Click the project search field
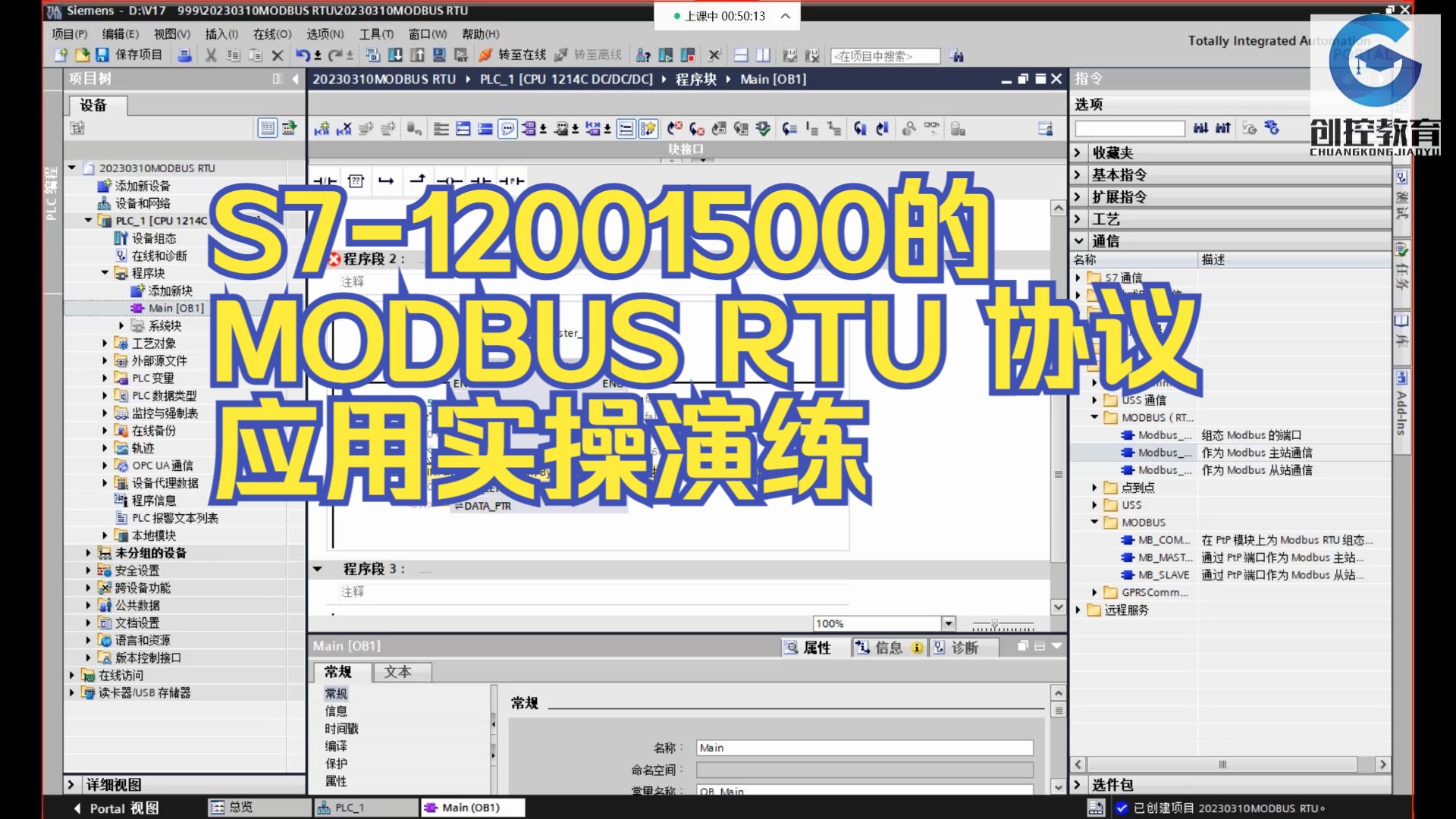The image size is (1456, 819). pyautogui.click(x=885, y=56)
